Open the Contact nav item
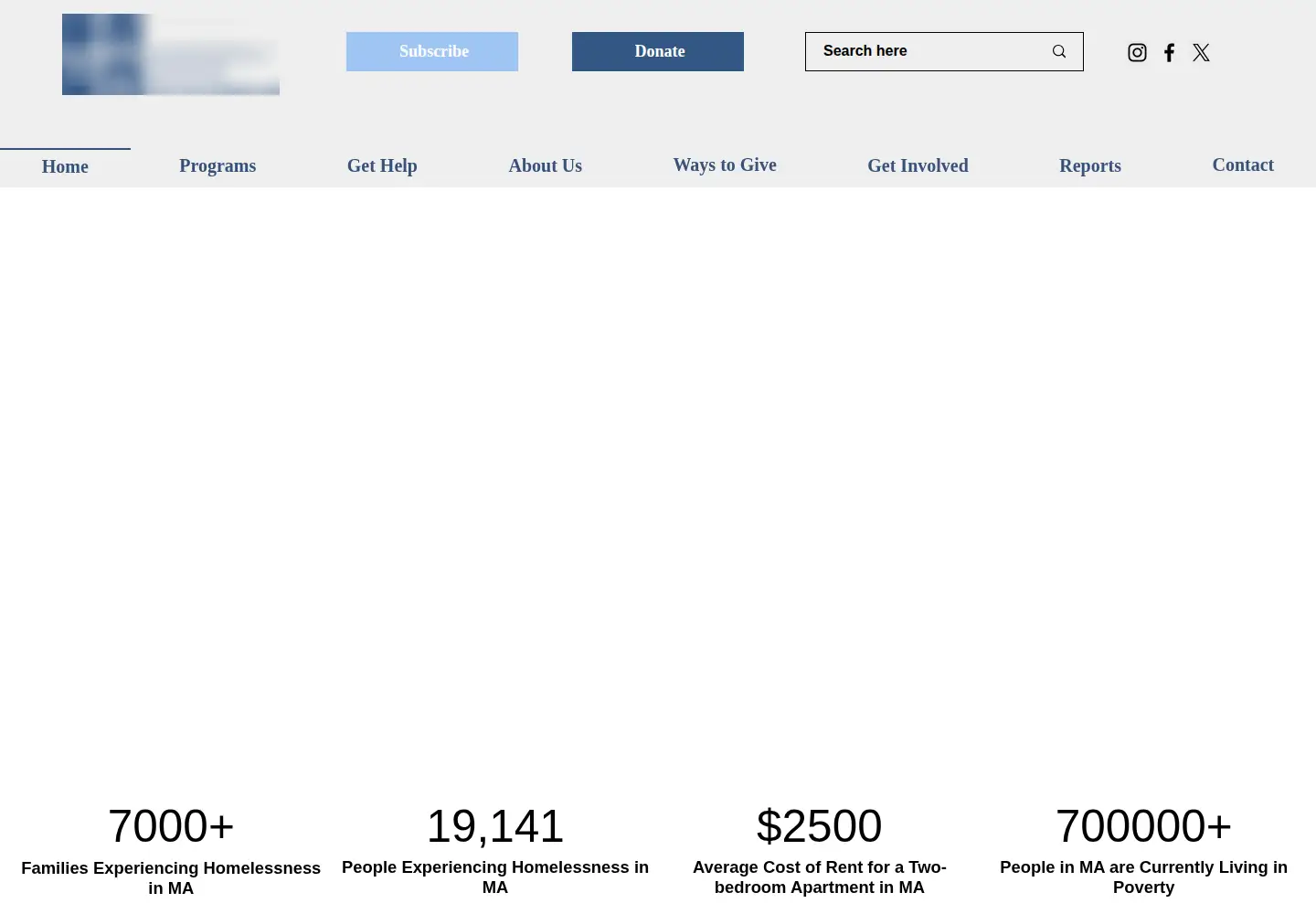The width and height of the screenshot is (1316, 914). tap(1243, 165)
